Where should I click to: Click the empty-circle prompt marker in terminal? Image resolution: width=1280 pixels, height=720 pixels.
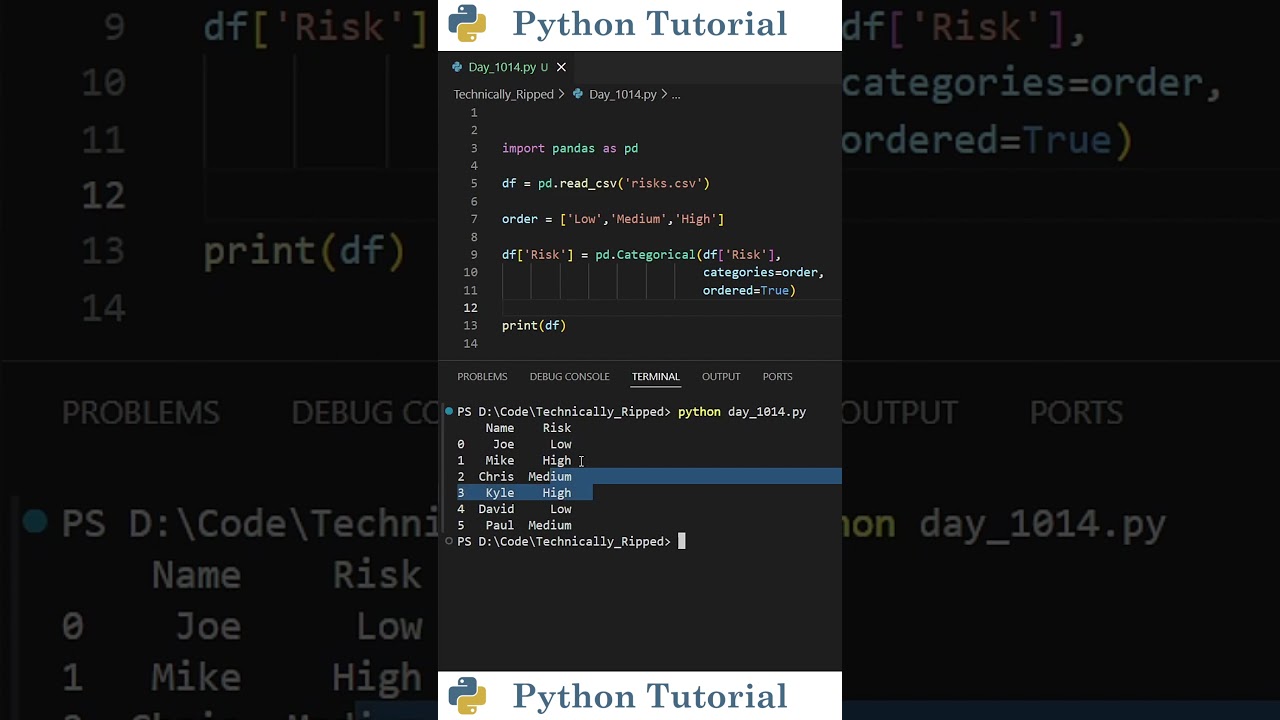[x=449, y=541]
